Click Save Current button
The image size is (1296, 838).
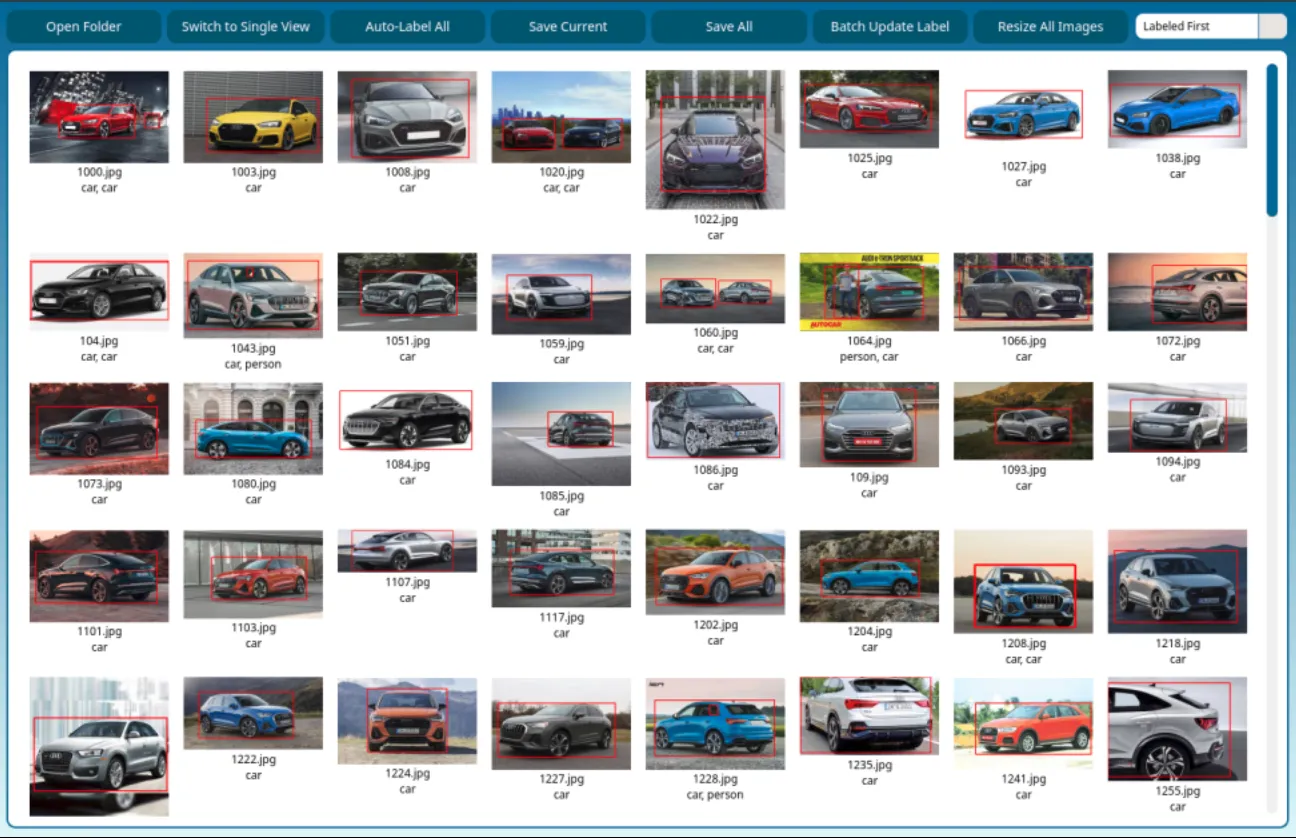[x=568, y=27]
